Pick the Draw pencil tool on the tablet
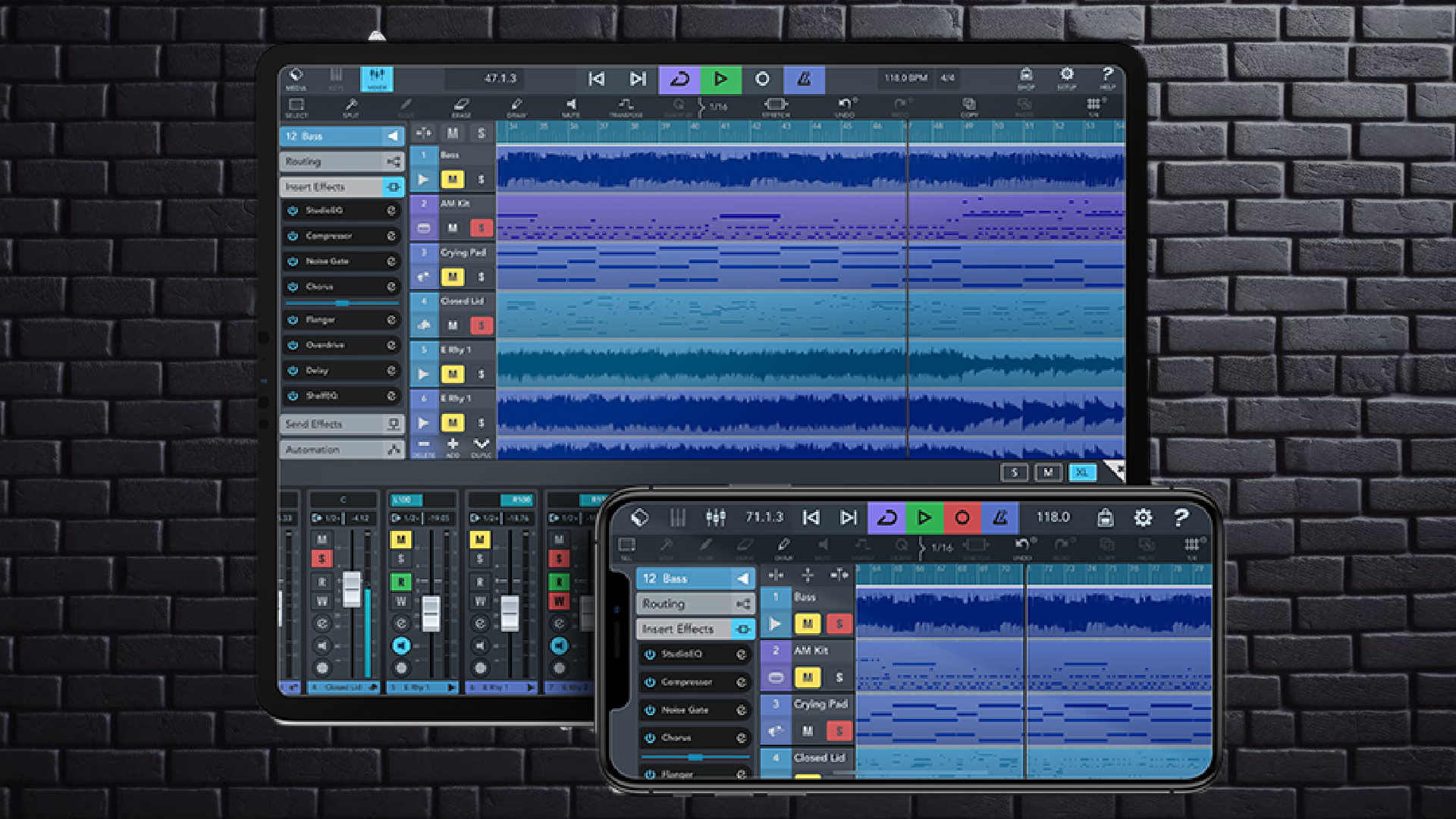This screenshot has height=819, width=1456. tap(516, 107)
